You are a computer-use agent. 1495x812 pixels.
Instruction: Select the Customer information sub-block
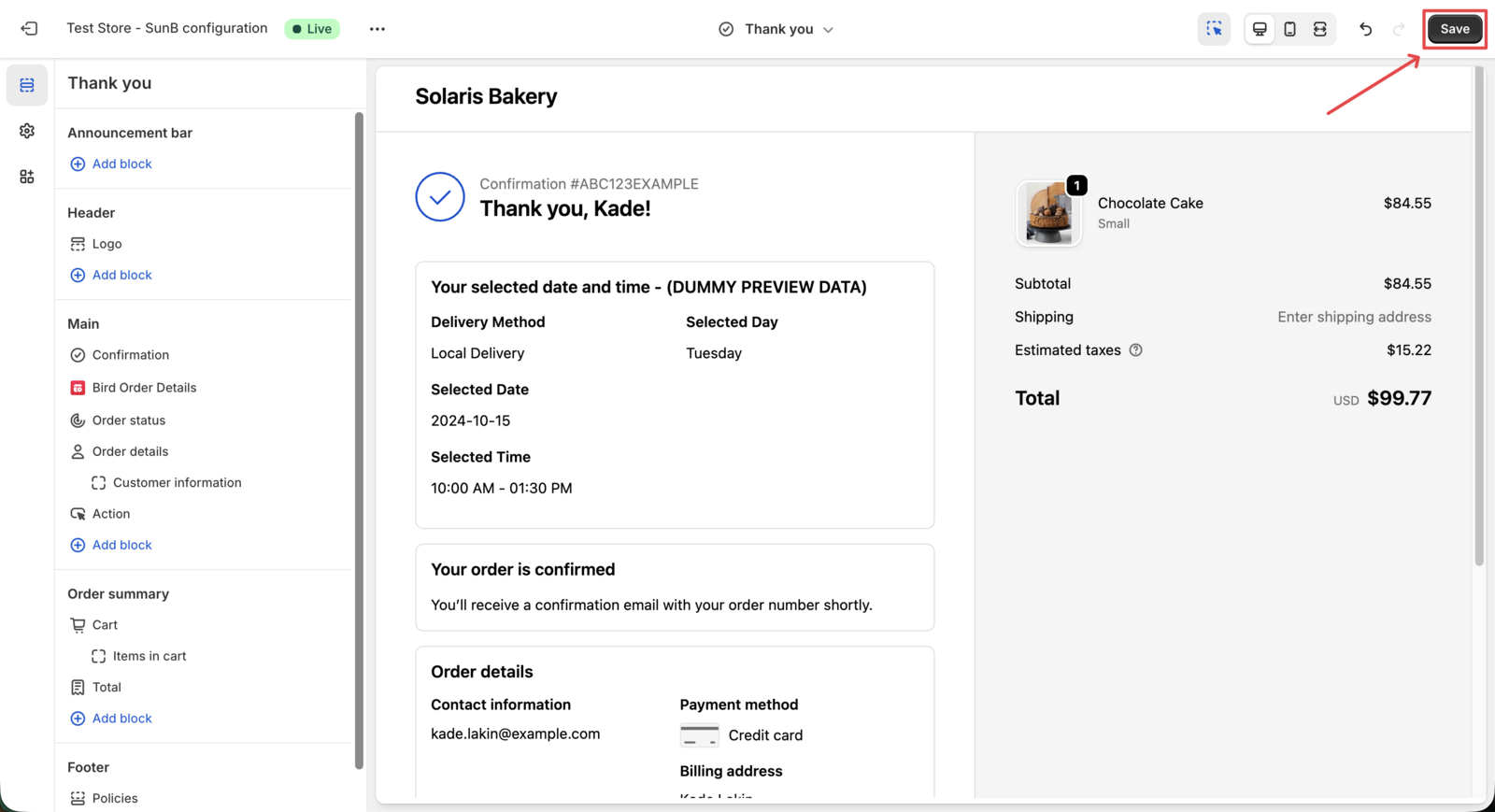click(x=166, y=483)
